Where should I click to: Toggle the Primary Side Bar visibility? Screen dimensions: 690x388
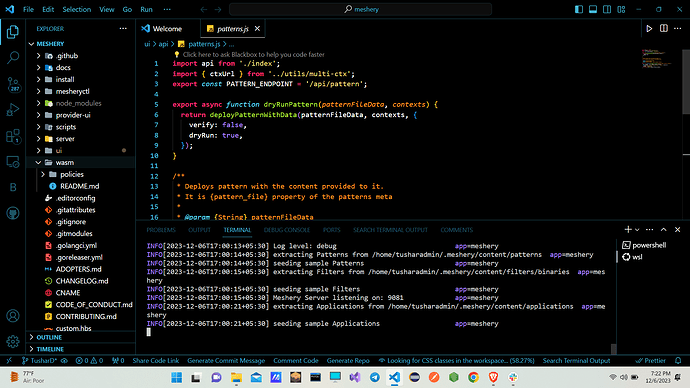click(579, 9)
